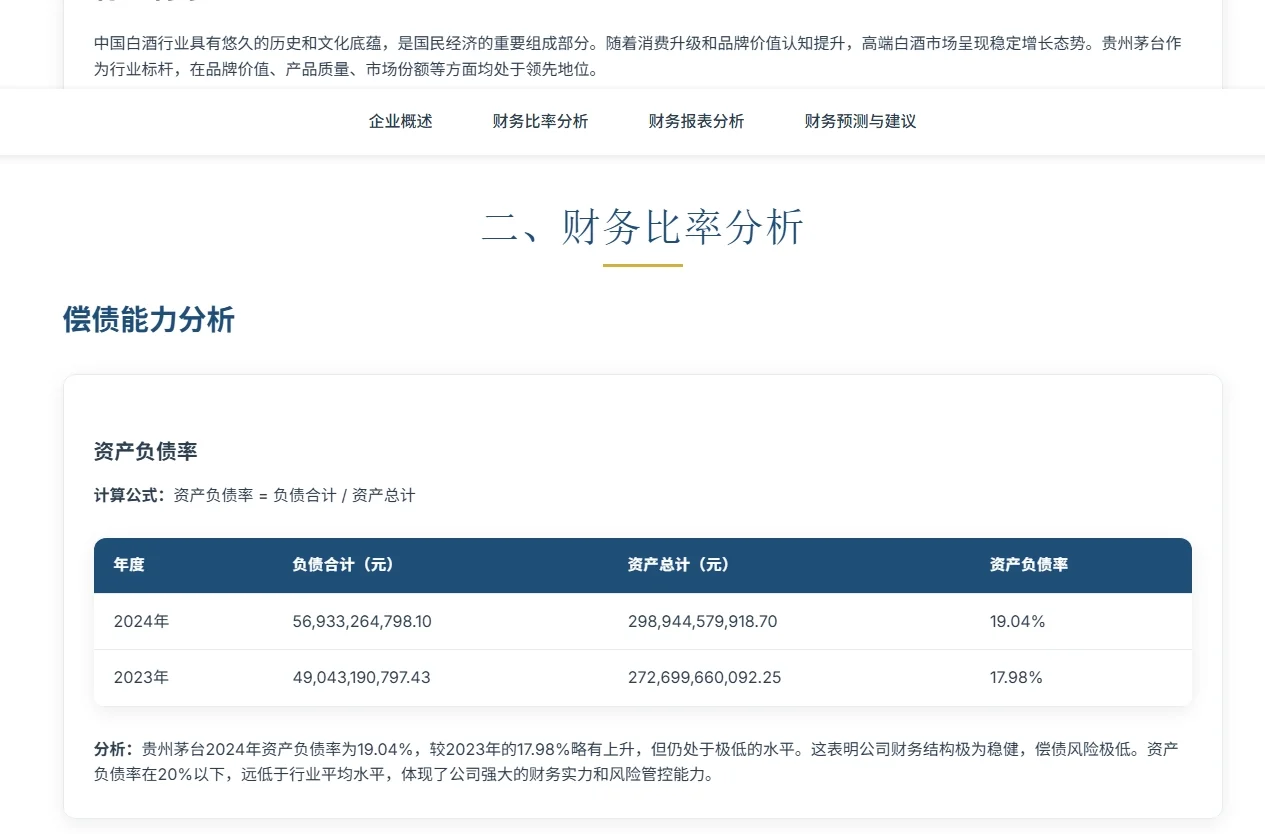Switch to 财务报表分析 navigation tab
Screen dimensions: 1265x834
(x=696, y=121)
